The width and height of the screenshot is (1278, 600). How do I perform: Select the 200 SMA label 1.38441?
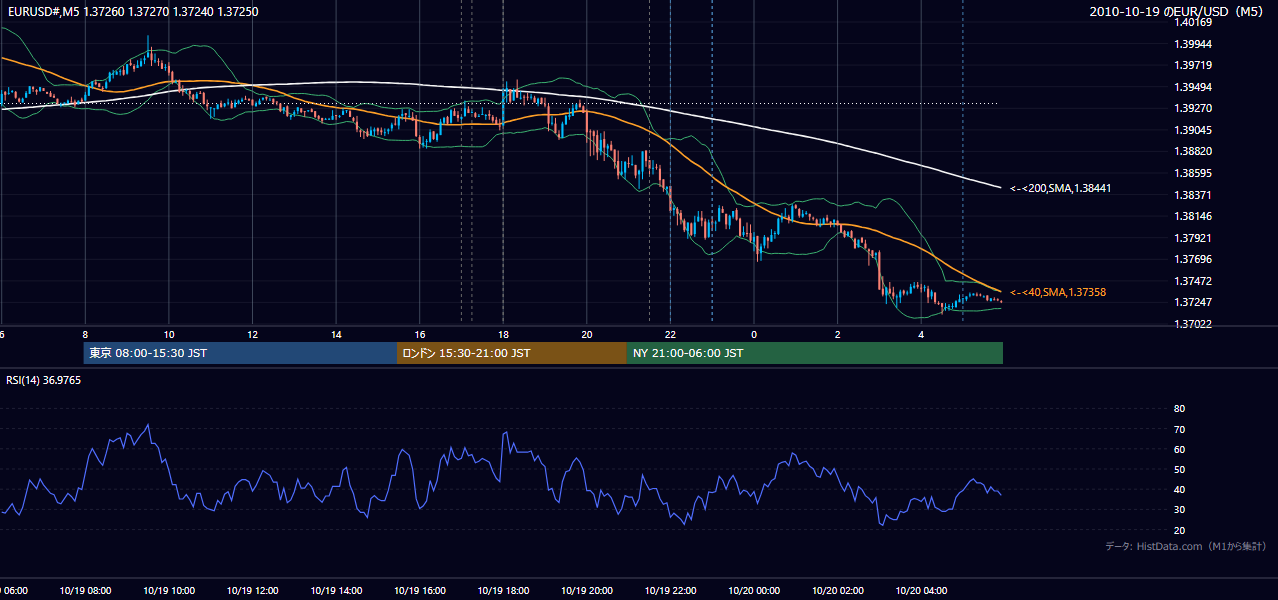point(1061,188)
